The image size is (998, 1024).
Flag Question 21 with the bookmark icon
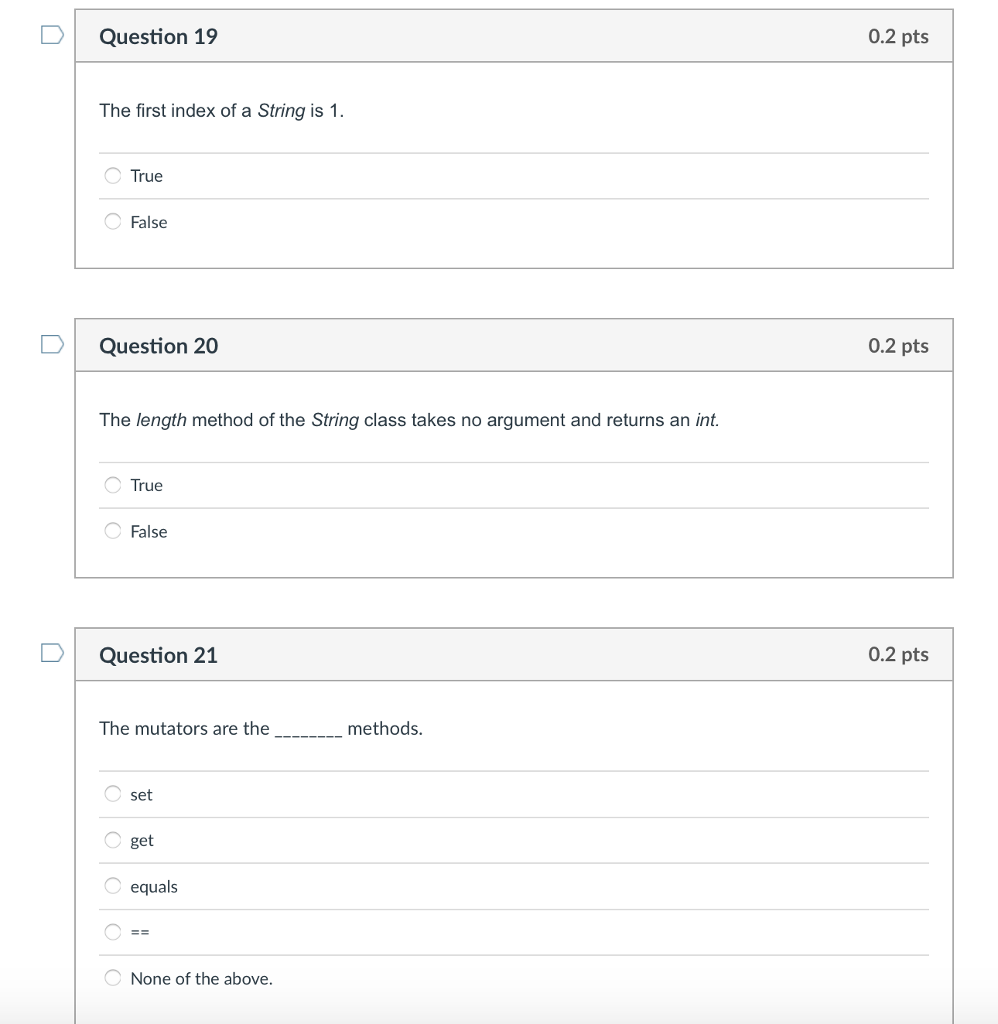(x=52, y=654)
